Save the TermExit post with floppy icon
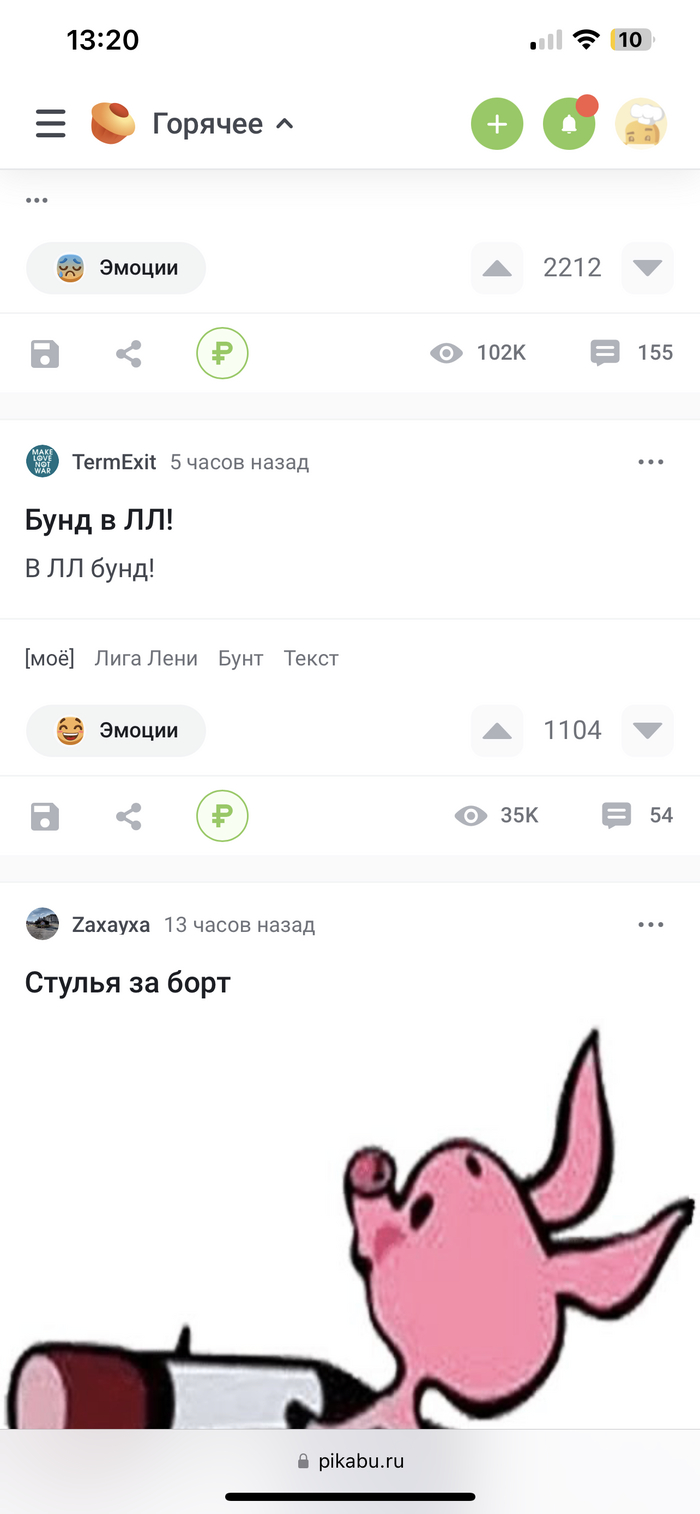Image resolution: width=700 pixels, height=1514 pixels. tap(45, 816)
